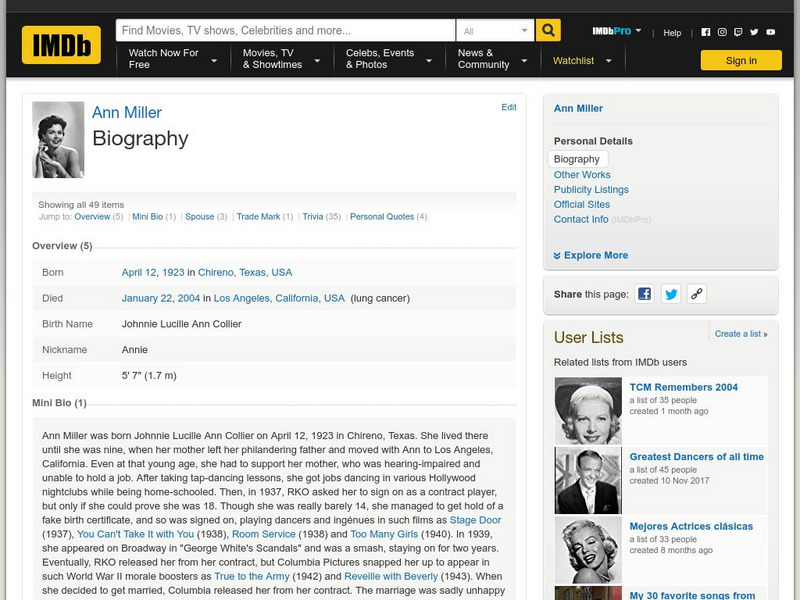Open the search category 'All' dropdown
The image size is (800, 600).
[x=495, y=31]
